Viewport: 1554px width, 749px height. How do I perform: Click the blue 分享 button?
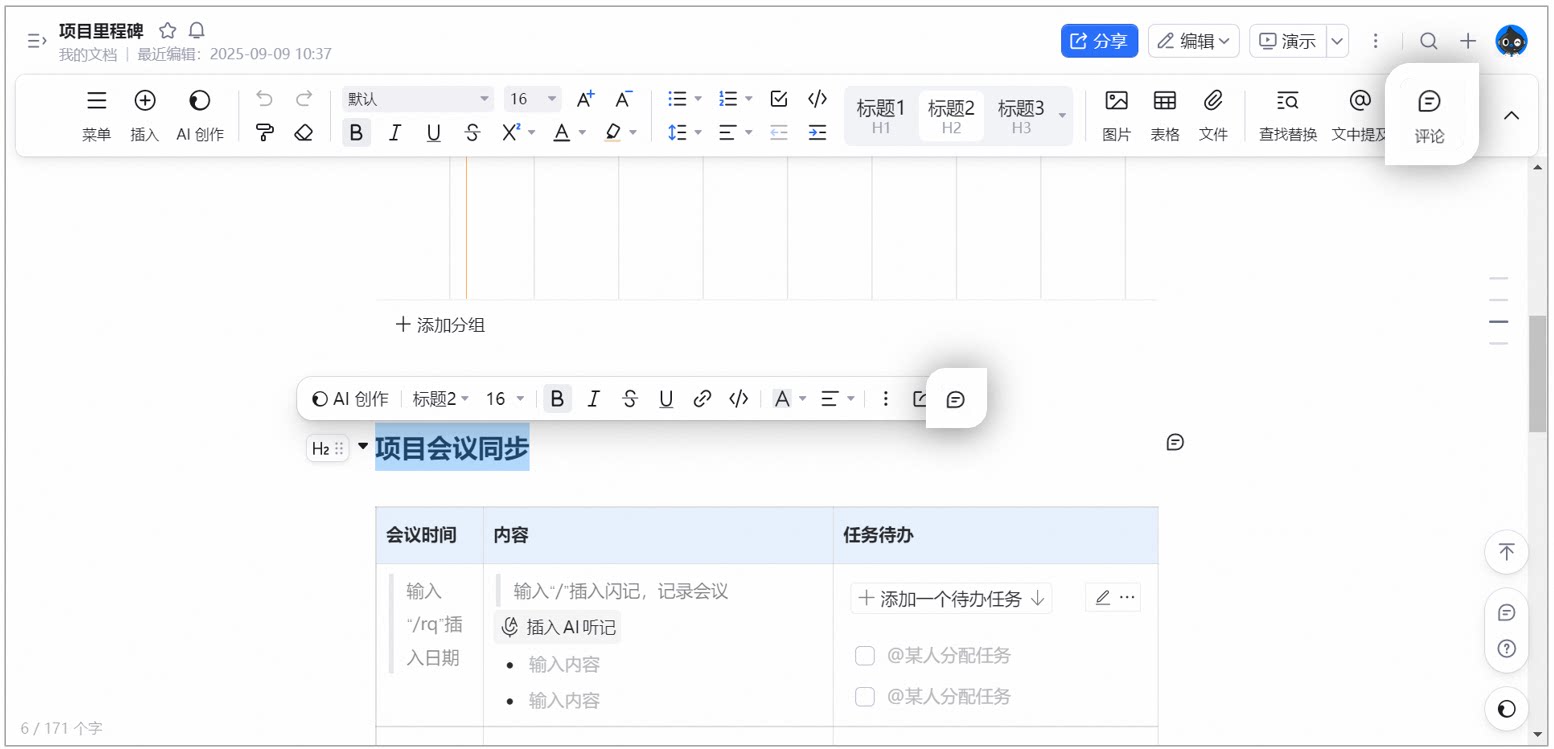[1099, 41]
